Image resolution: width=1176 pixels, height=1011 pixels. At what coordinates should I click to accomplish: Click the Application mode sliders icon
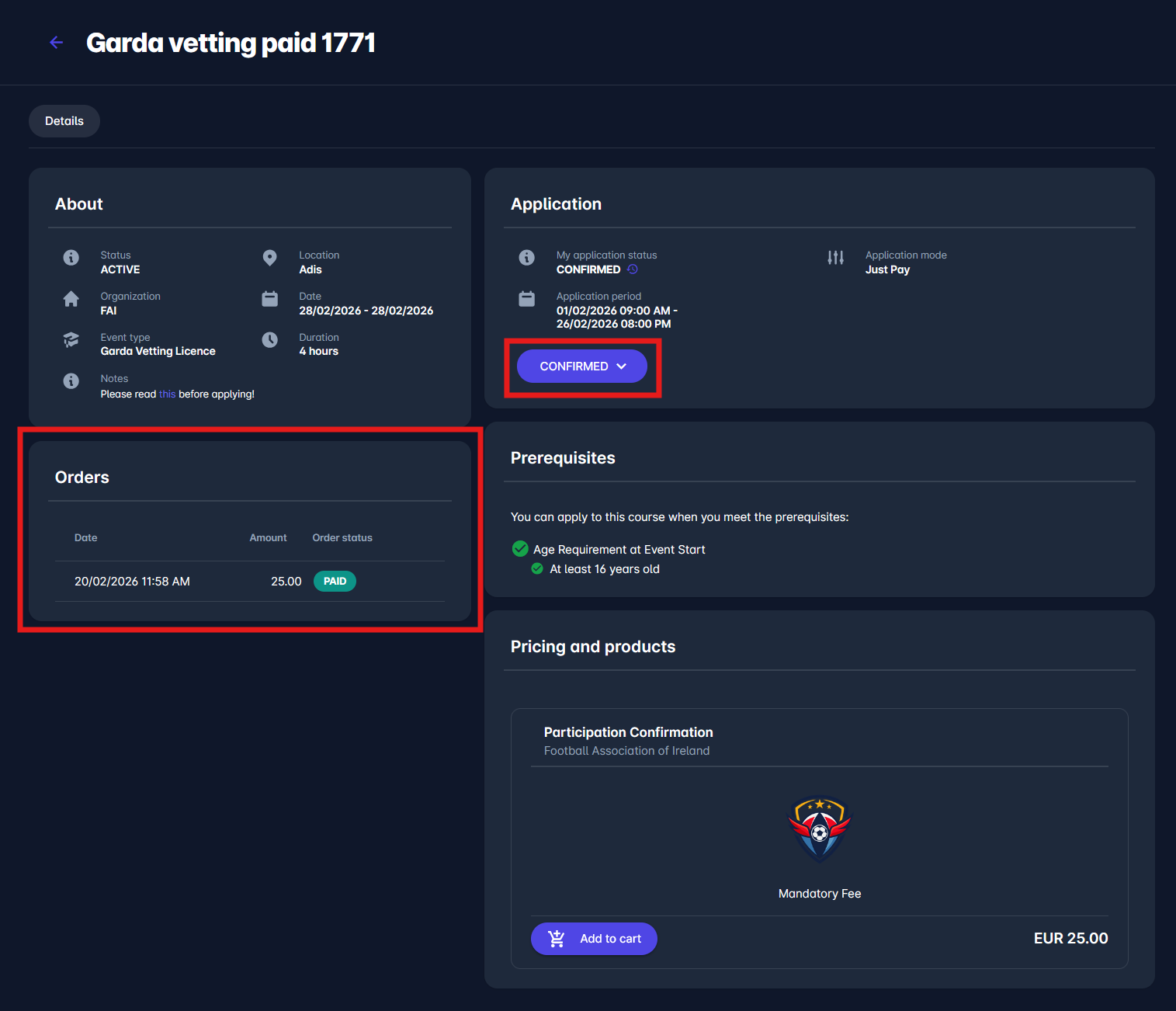pyautogui.click(x=835, y=258)
